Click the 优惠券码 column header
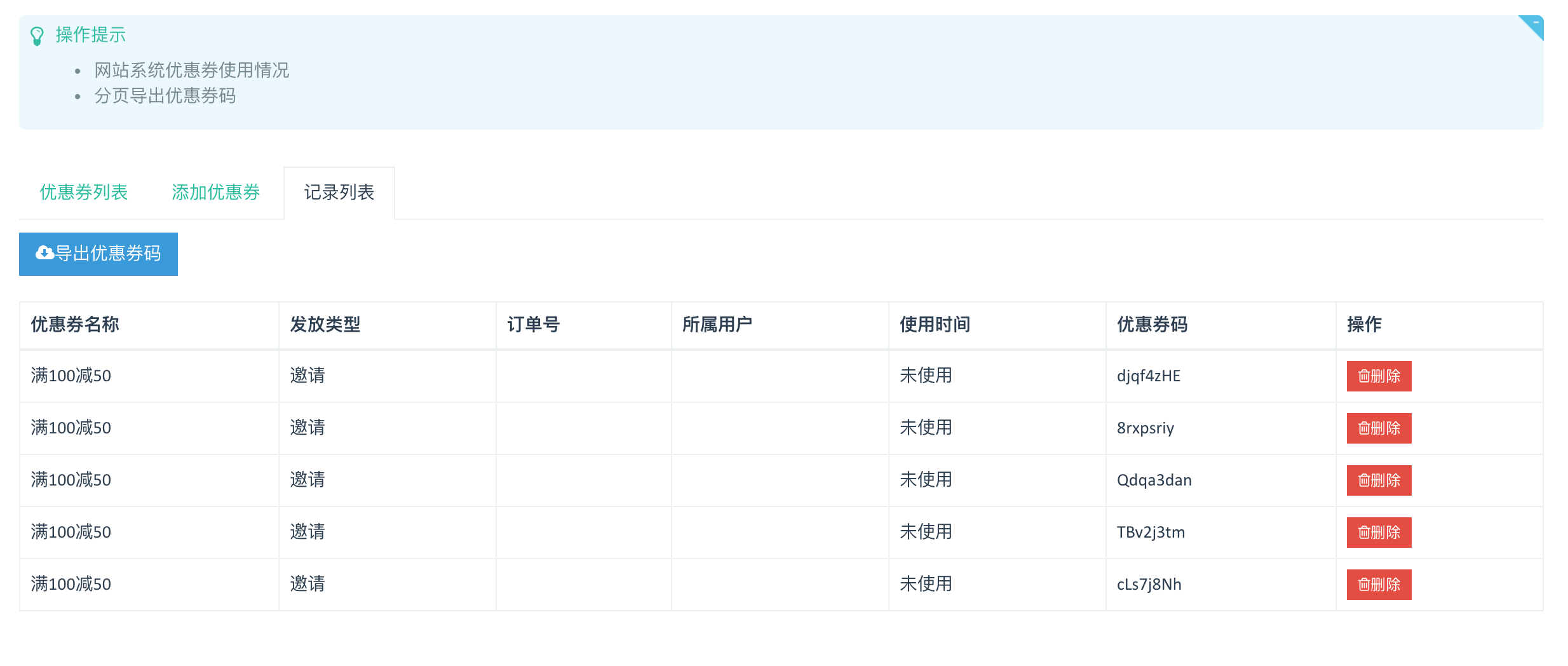 (x=1152, y=325)
